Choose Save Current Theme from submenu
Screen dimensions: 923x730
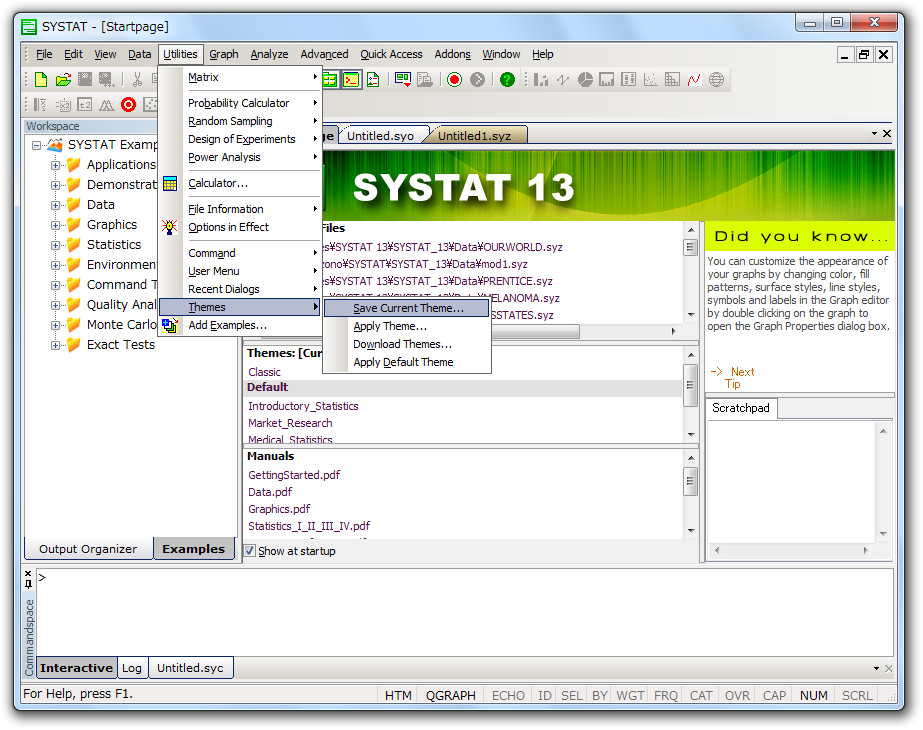407,308
